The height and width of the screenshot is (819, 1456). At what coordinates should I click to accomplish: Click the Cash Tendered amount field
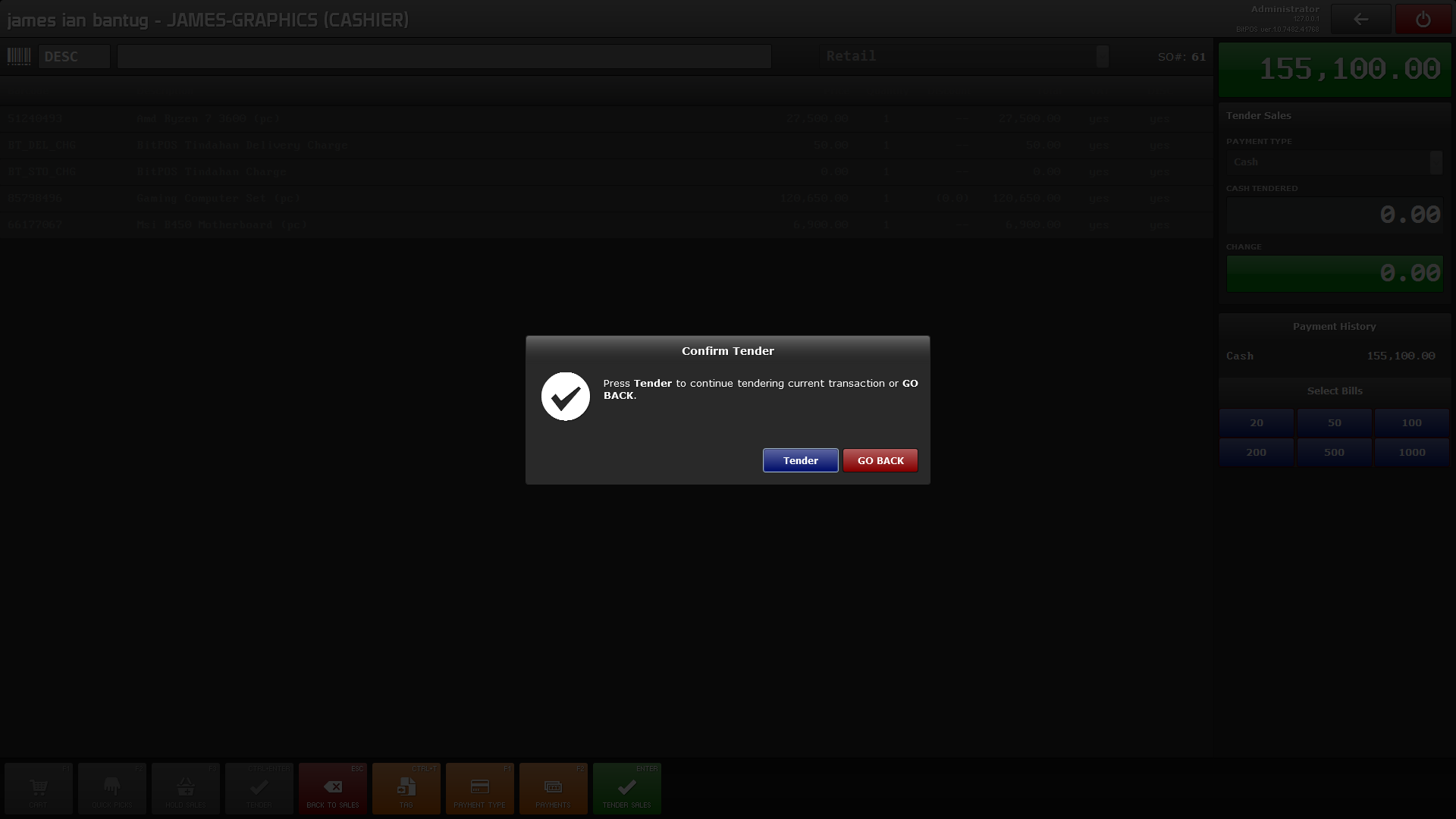1335,215
